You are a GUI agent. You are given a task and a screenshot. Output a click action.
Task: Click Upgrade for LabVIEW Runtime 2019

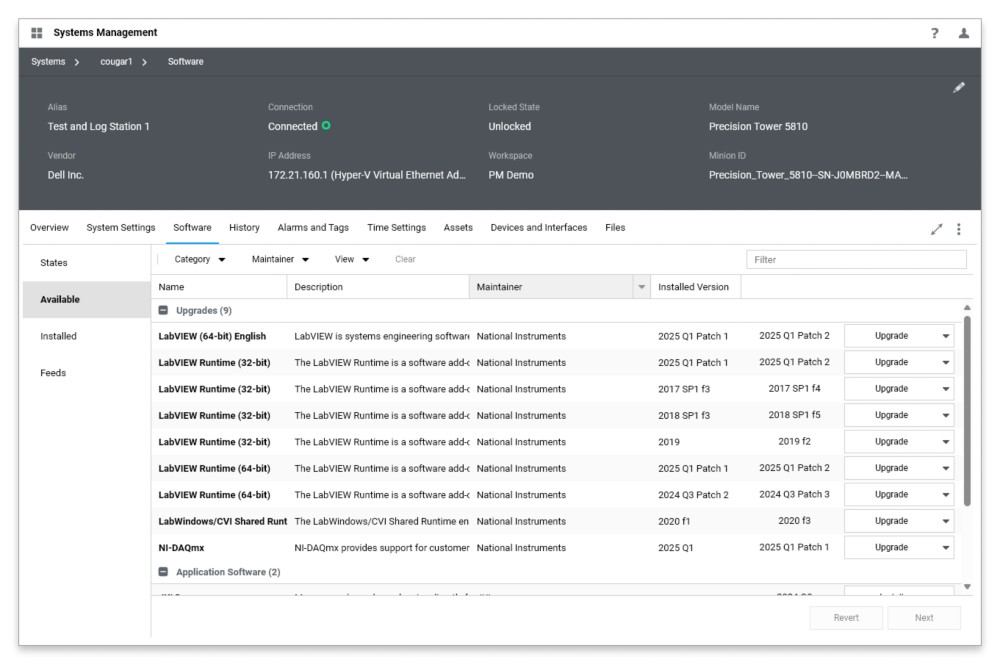click(891, 442)
